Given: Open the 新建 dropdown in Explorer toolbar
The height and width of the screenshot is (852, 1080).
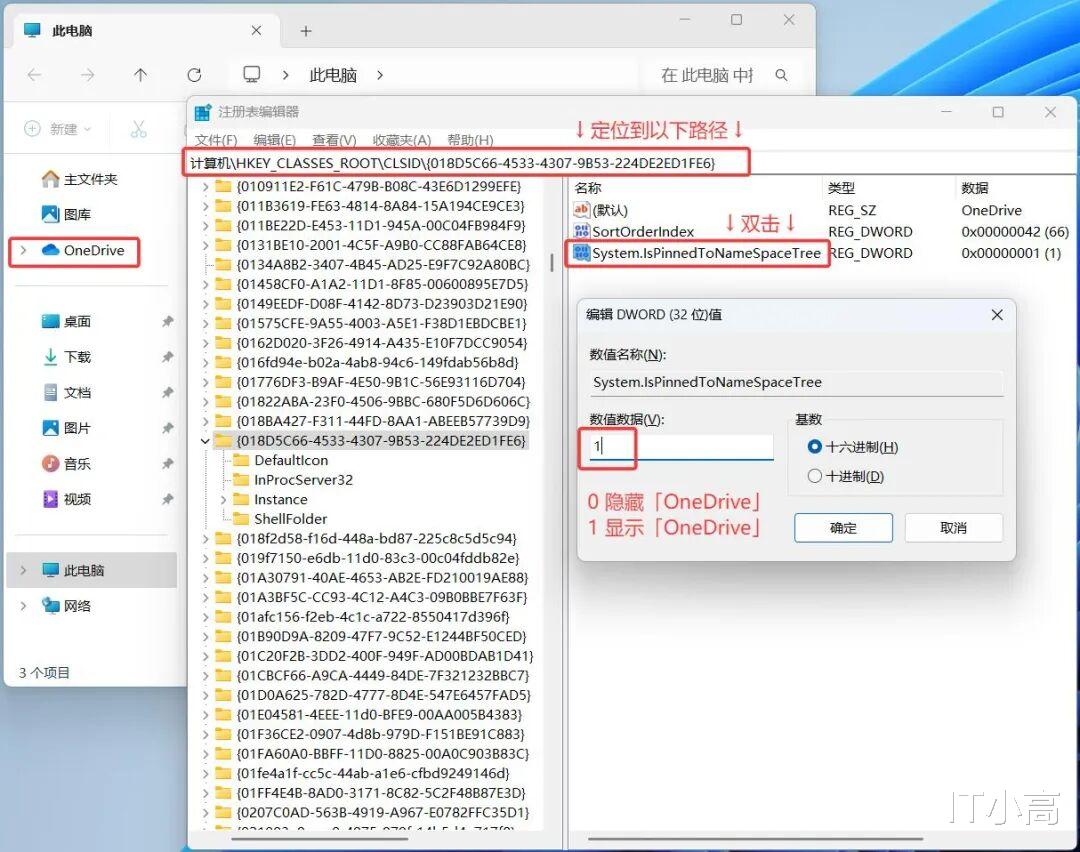Looking at the screenshot, I should point(58,129).
